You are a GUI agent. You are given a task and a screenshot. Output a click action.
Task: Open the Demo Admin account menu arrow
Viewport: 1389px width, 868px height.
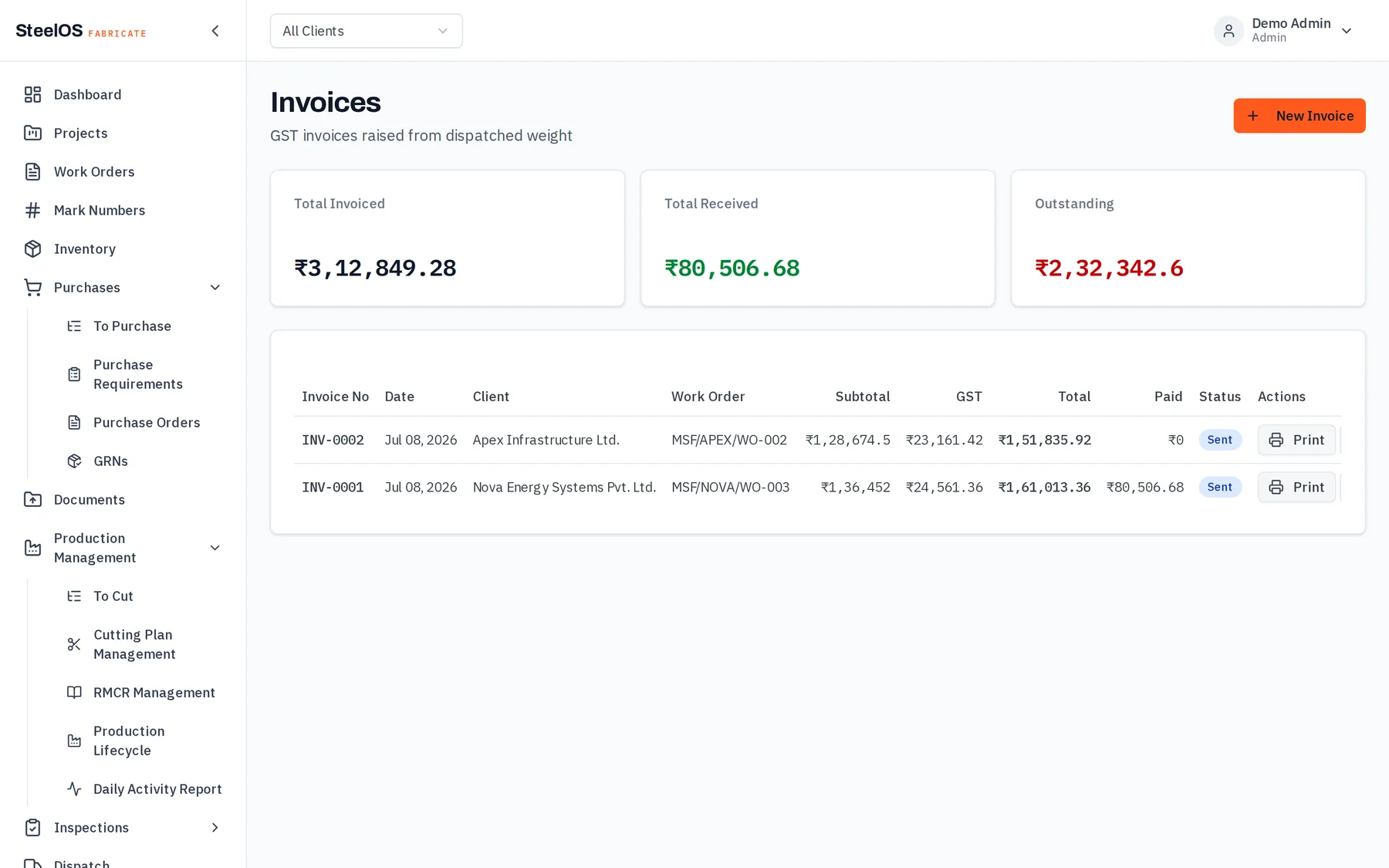pyautogui.click(x=1347, y=31)
